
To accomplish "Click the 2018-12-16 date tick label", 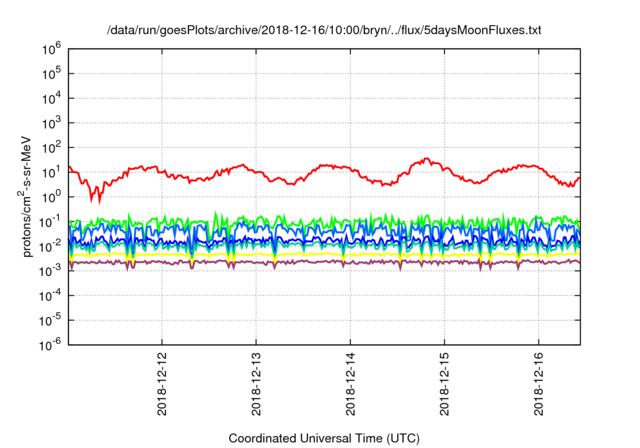I will click(539, 384).
